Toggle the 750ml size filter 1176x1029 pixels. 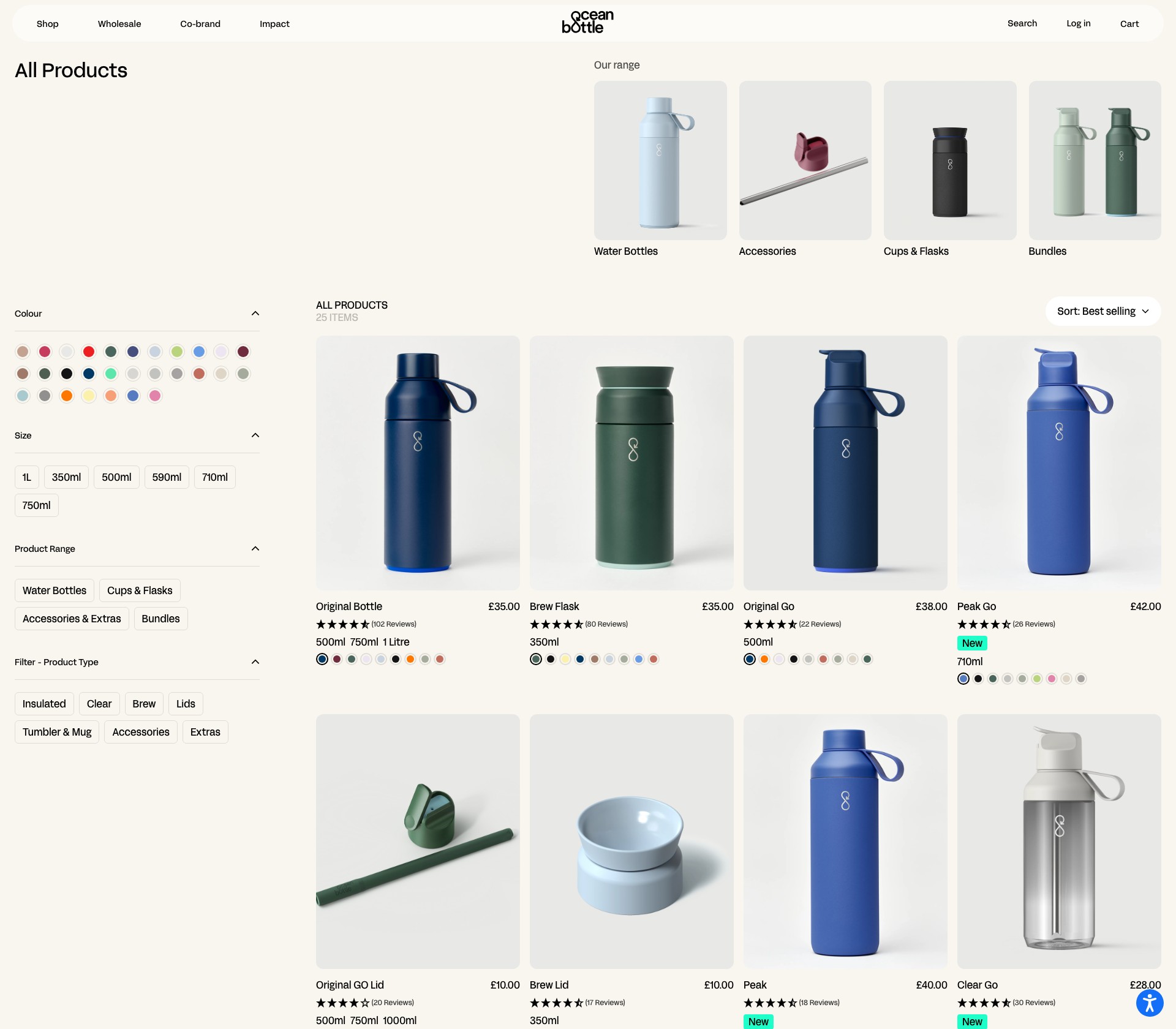click(37, 505)
